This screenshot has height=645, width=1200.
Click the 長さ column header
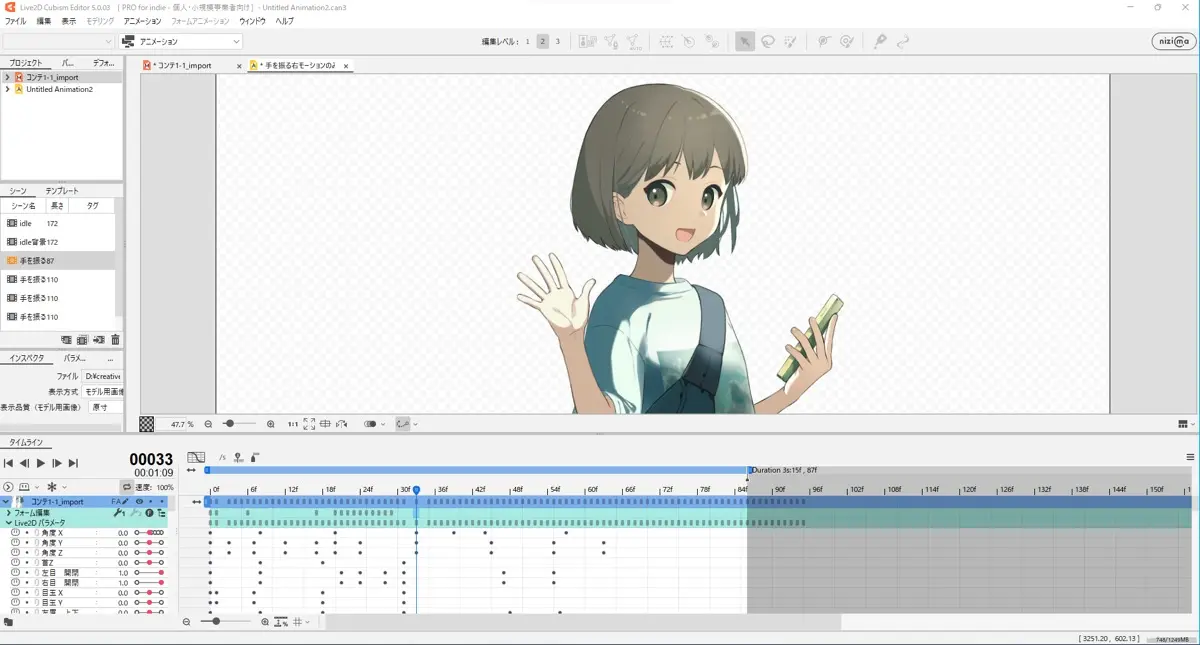(x=57, y=205)
